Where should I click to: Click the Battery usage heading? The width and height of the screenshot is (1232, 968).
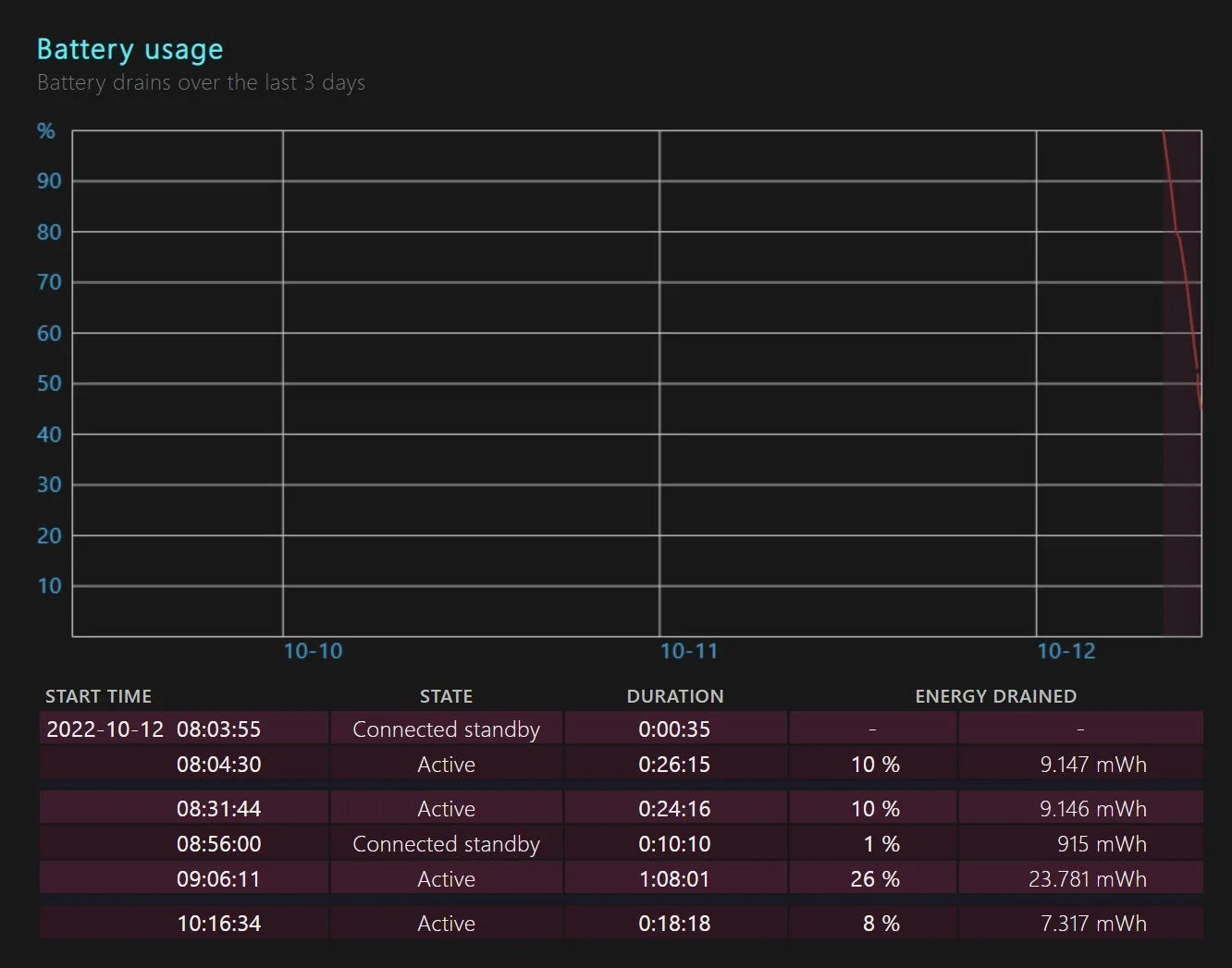pyautogui.click(x=129, y=48)
